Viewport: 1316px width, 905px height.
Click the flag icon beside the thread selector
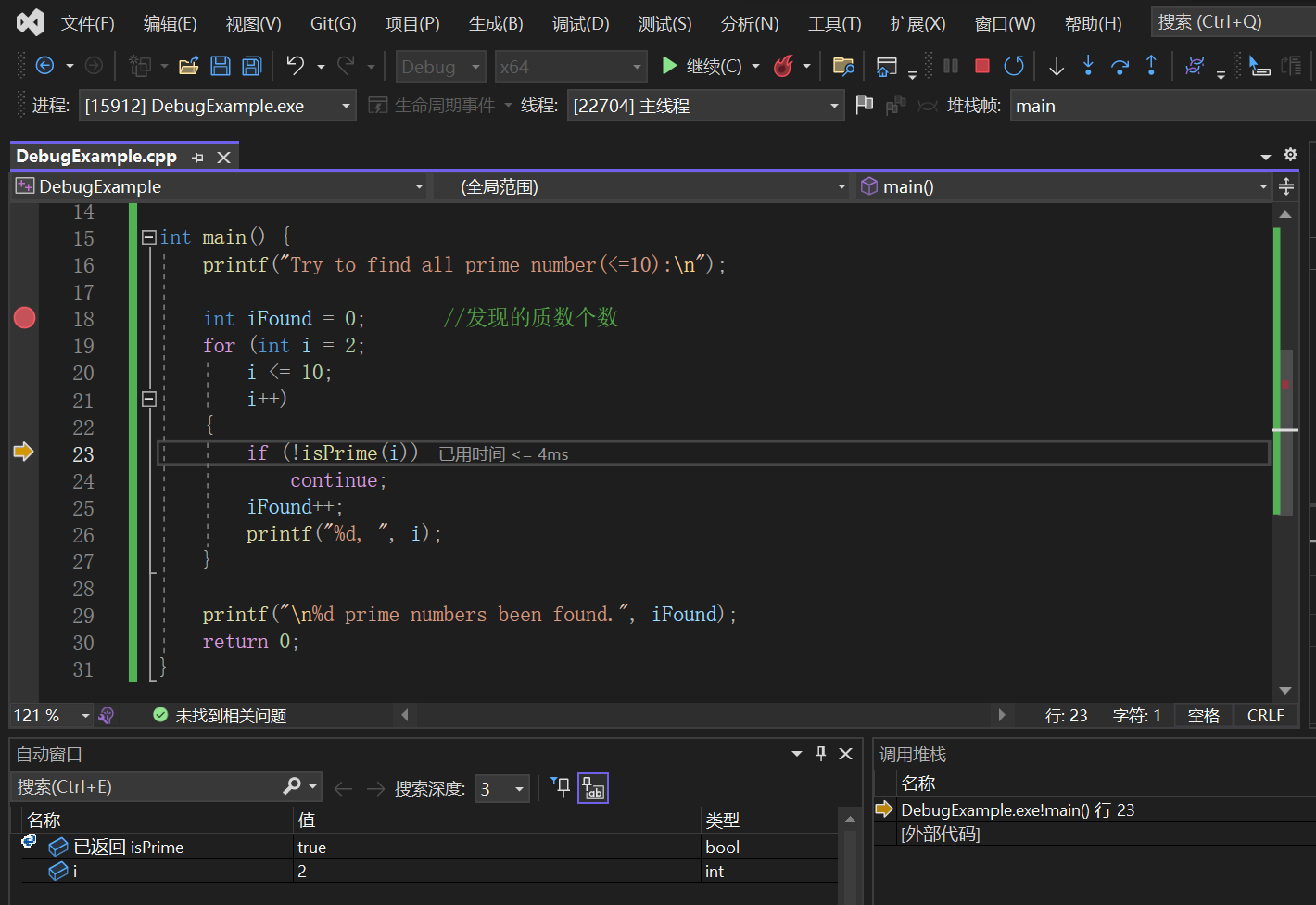point(865,105)
